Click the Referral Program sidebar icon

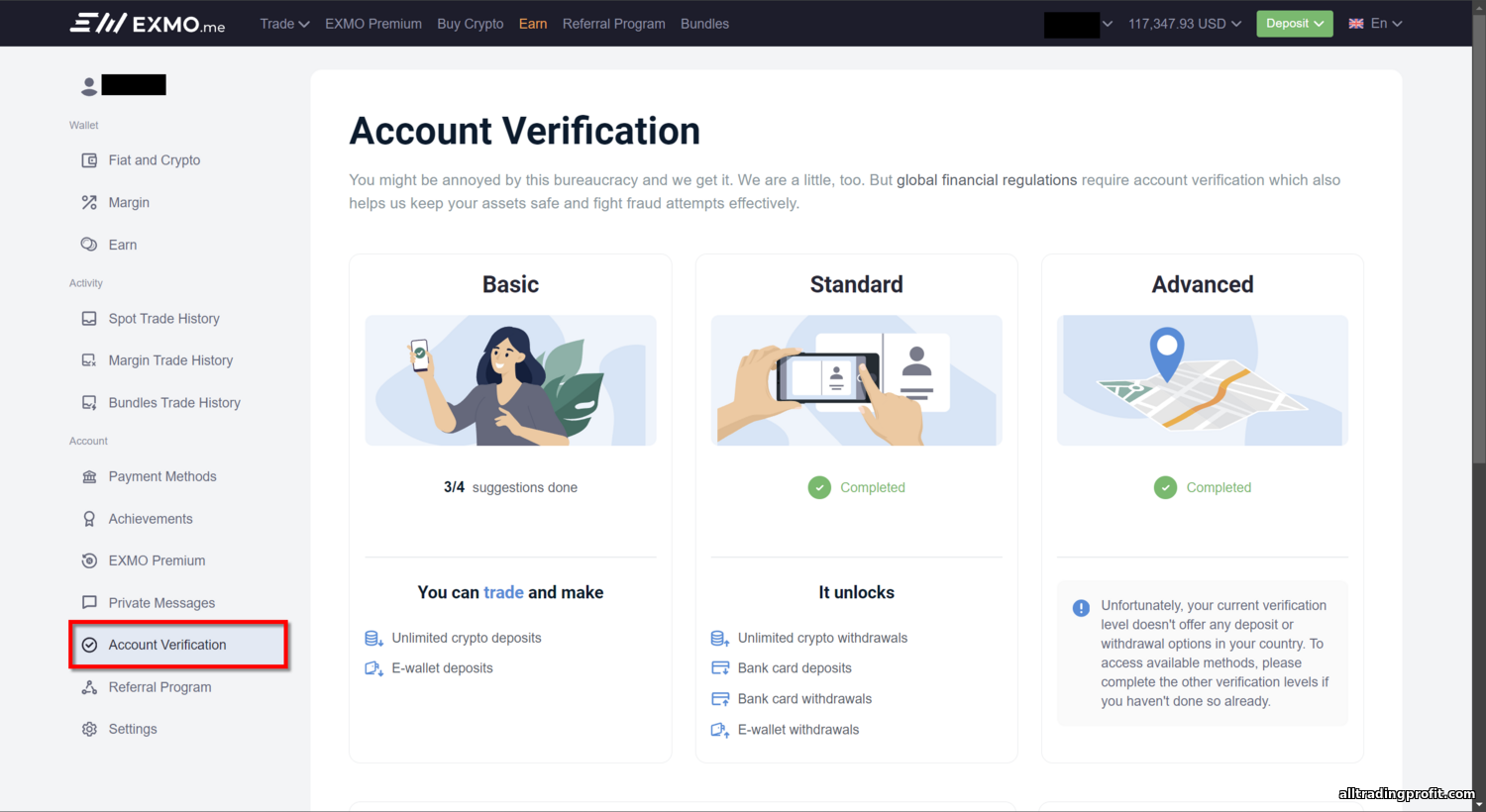89,687
